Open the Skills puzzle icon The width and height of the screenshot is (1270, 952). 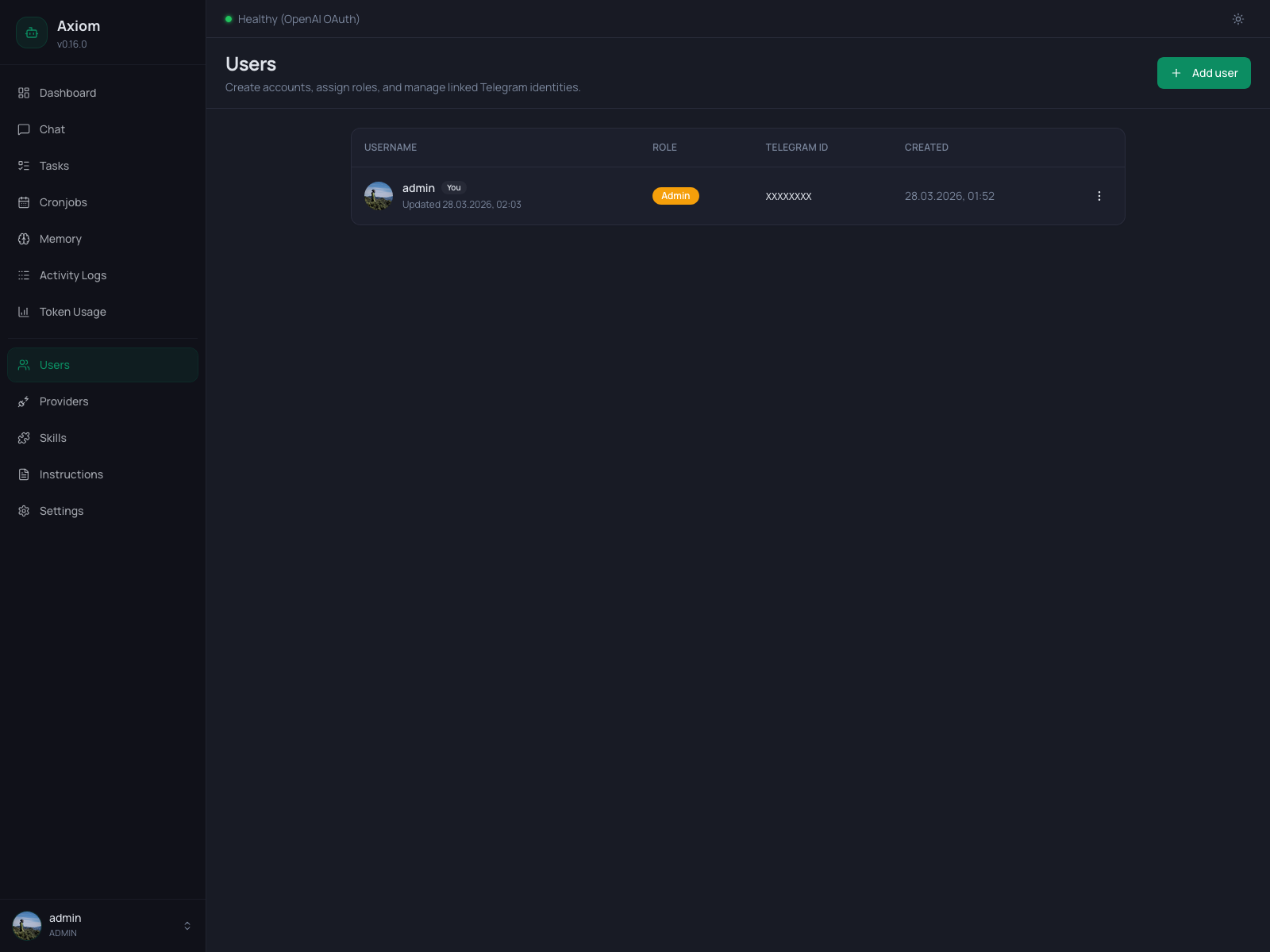24,438
